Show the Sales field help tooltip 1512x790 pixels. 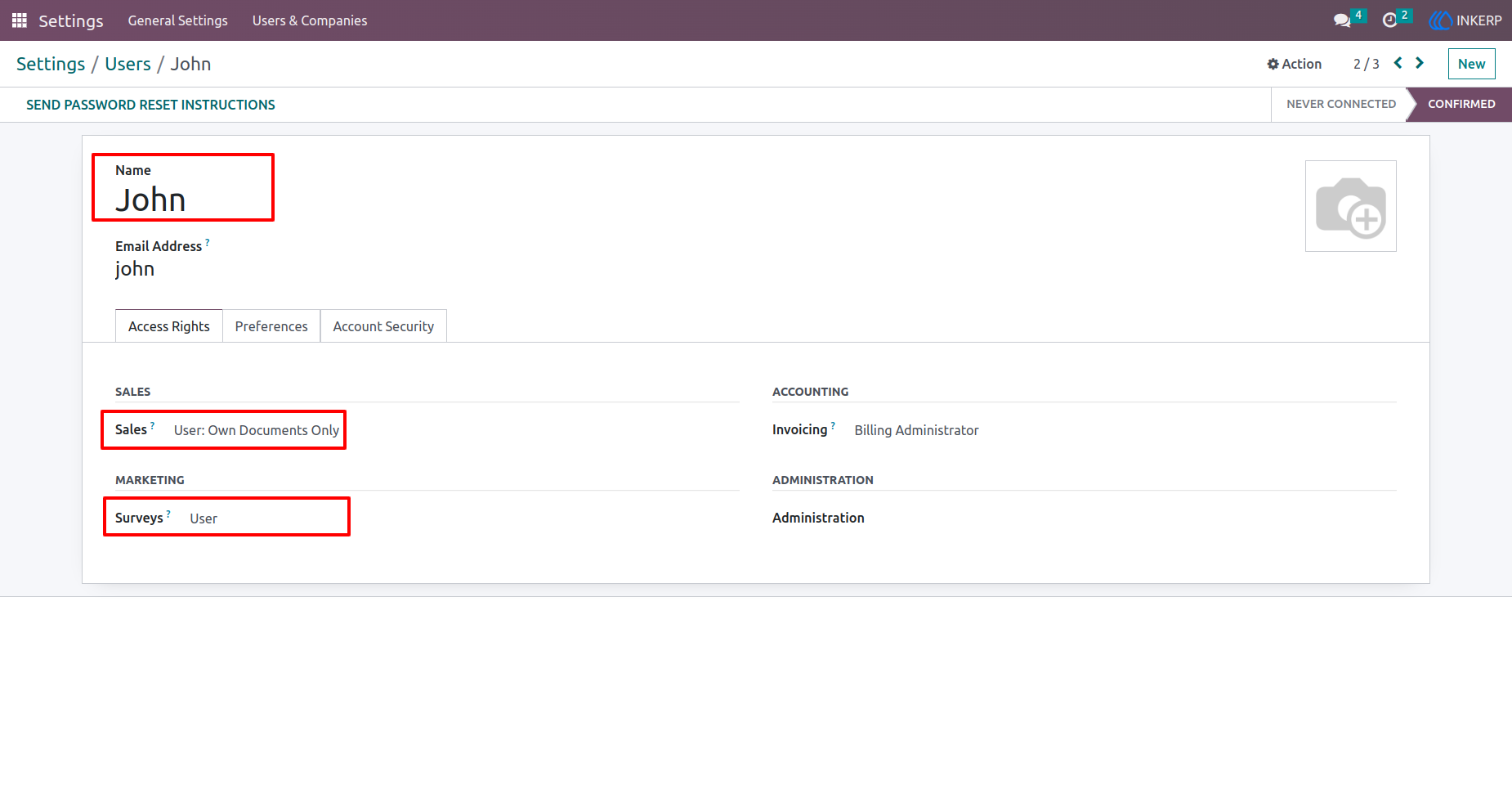[152, 425]
